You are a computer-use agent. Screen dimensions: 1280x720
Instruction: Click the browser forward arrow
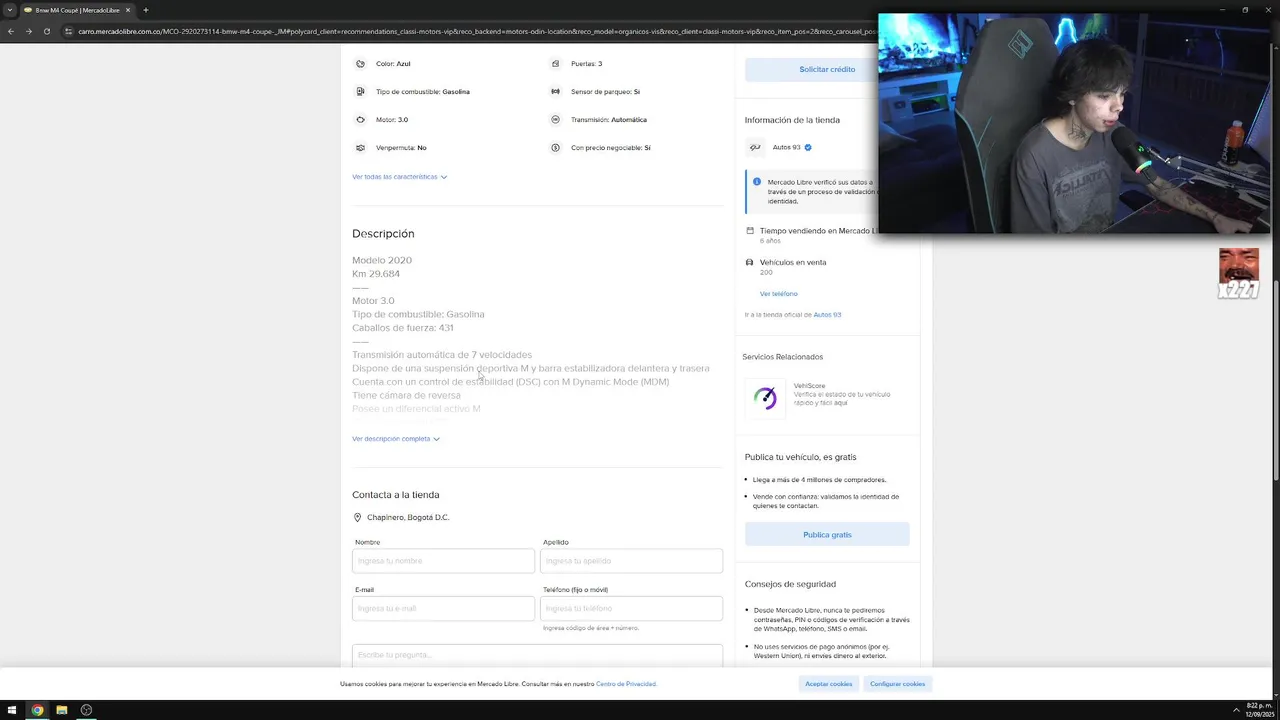pos(28,31)
